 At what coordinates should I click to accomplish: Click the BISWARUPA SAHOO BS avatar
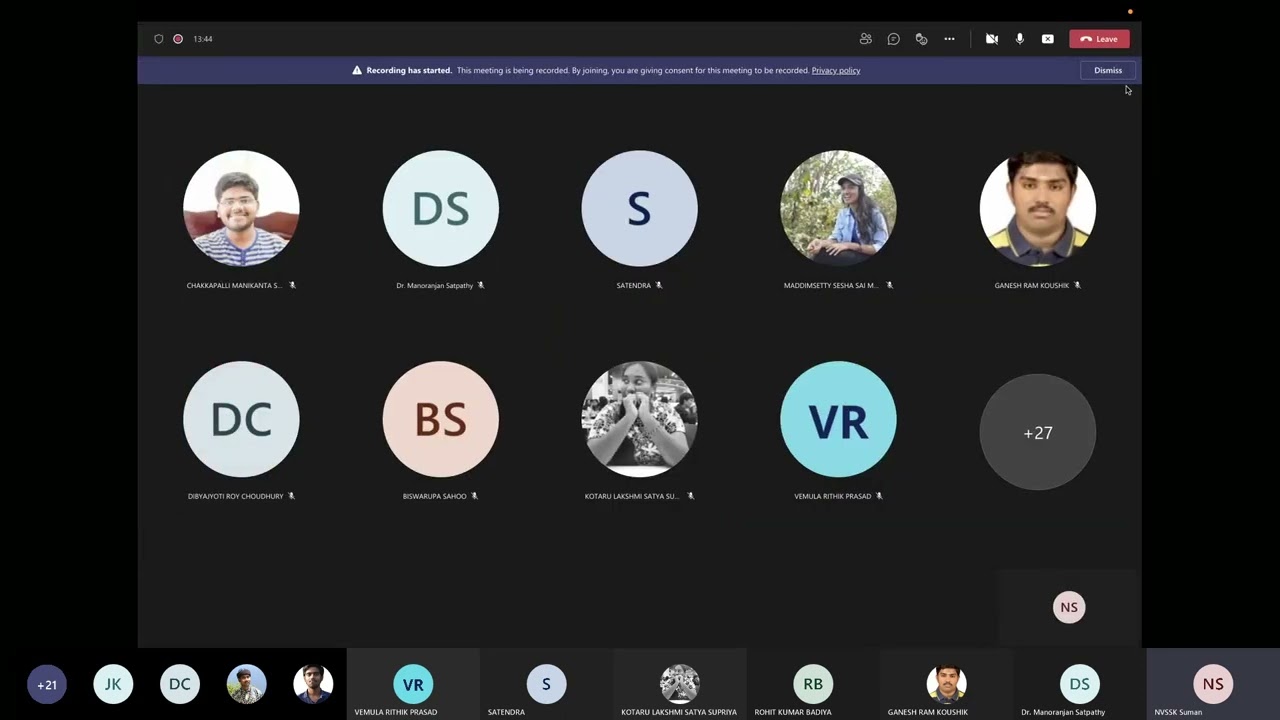[440, 420]
